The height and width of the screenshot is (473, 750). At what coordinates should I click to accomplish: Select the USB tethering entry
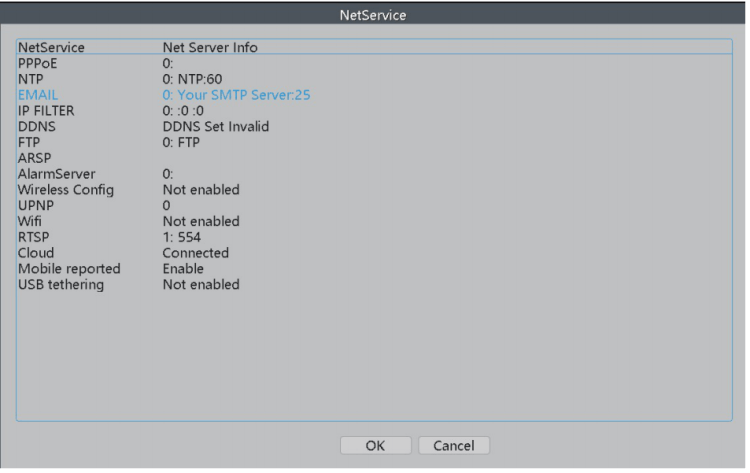coord(61,285)
